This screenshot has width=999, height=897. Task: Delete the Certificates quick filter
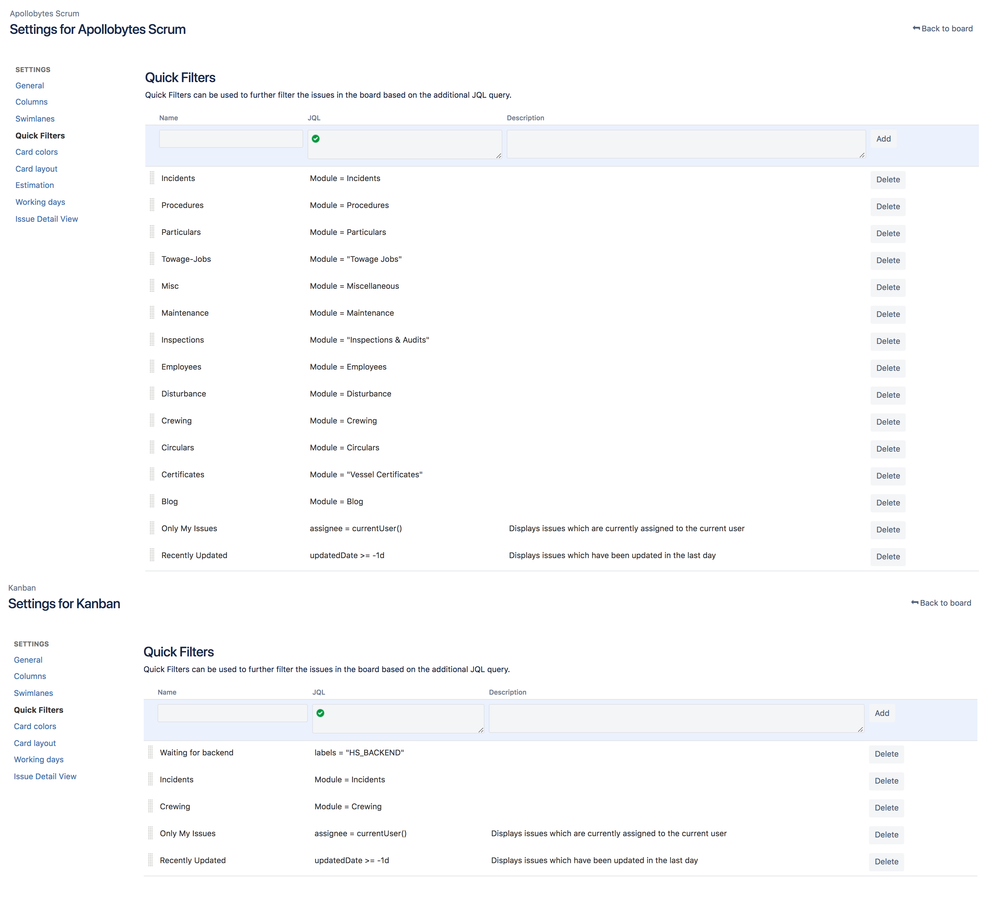[x=888, y=476]
